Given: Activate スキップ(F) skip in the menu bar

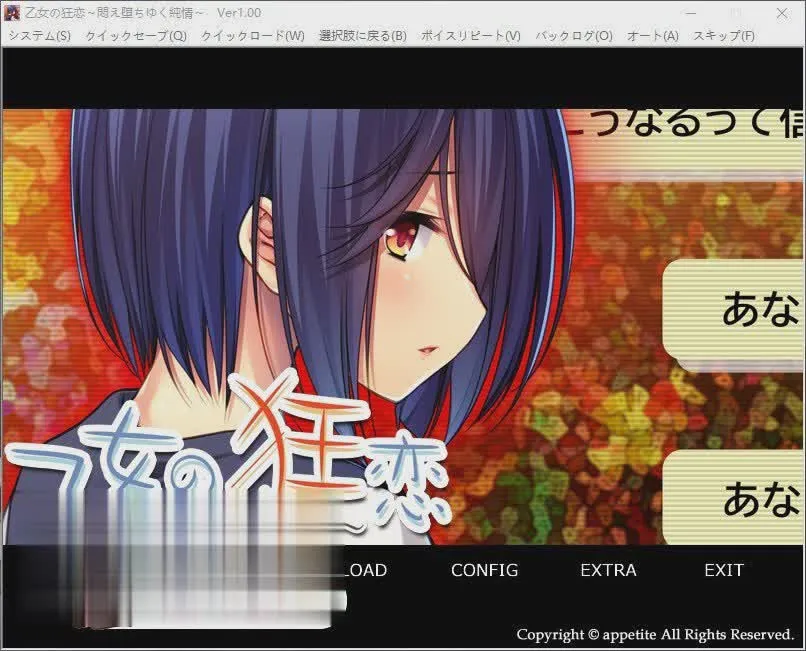Looking at the screenshot, I should [724, 35].
